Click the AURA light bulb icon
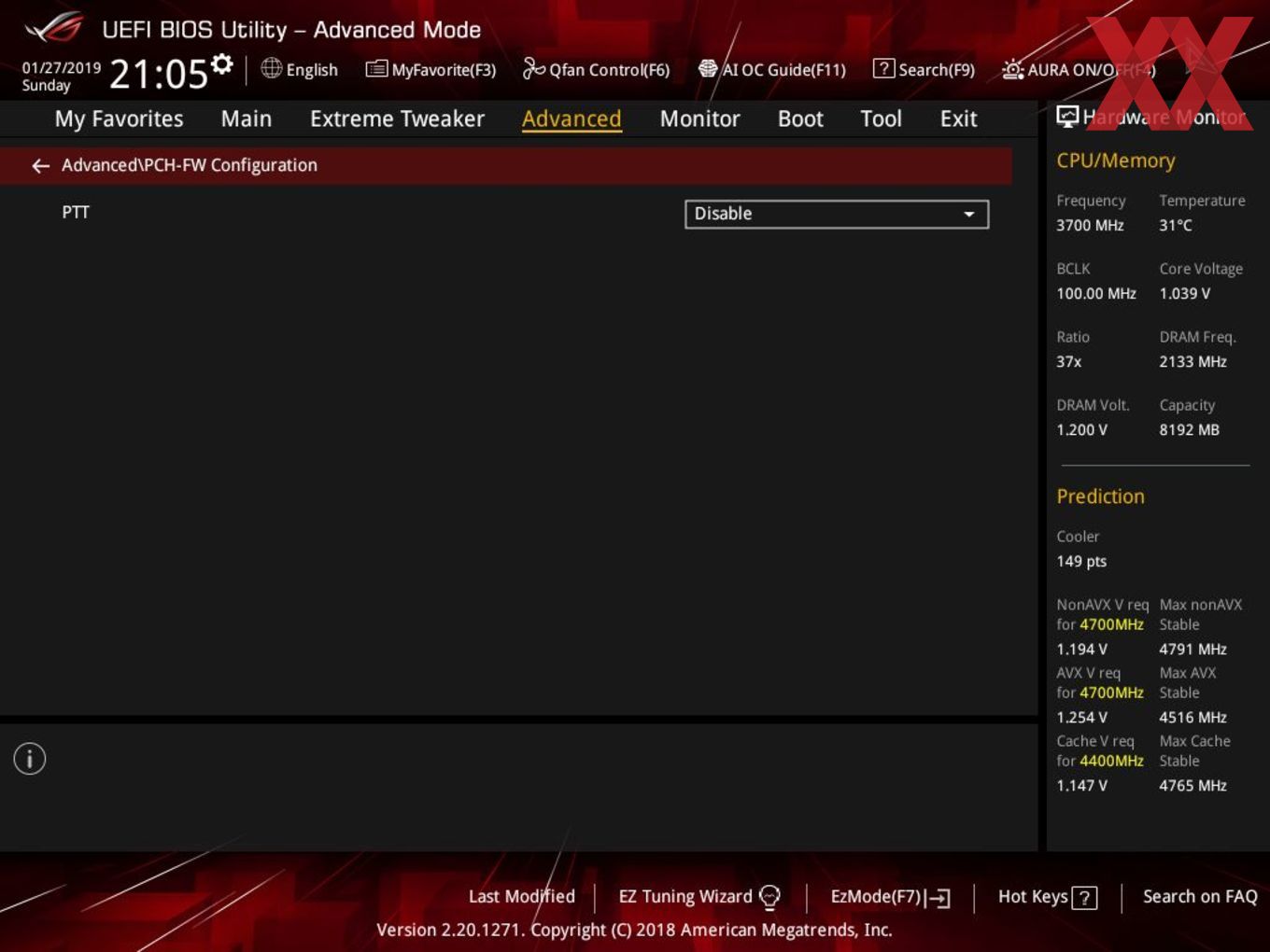This screenshot has height=952, width=1270. pyautogui.click(x=1012, y=69)
